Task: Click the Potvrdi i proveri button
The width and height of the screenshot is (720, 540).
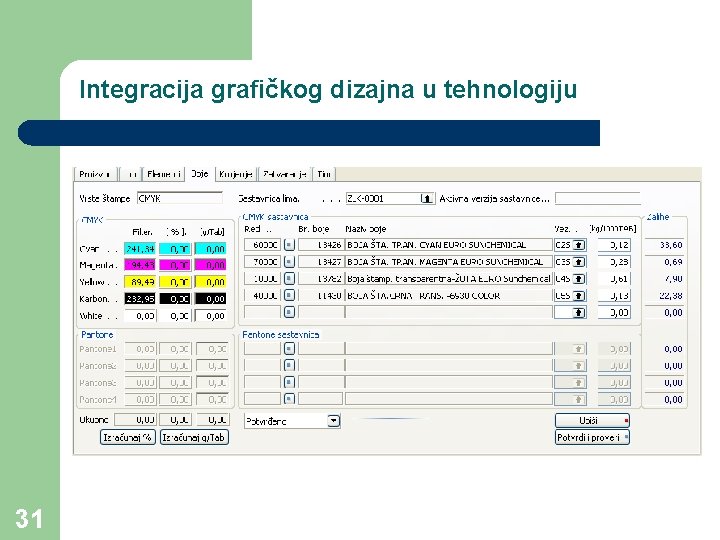Action: pos(592,437)
